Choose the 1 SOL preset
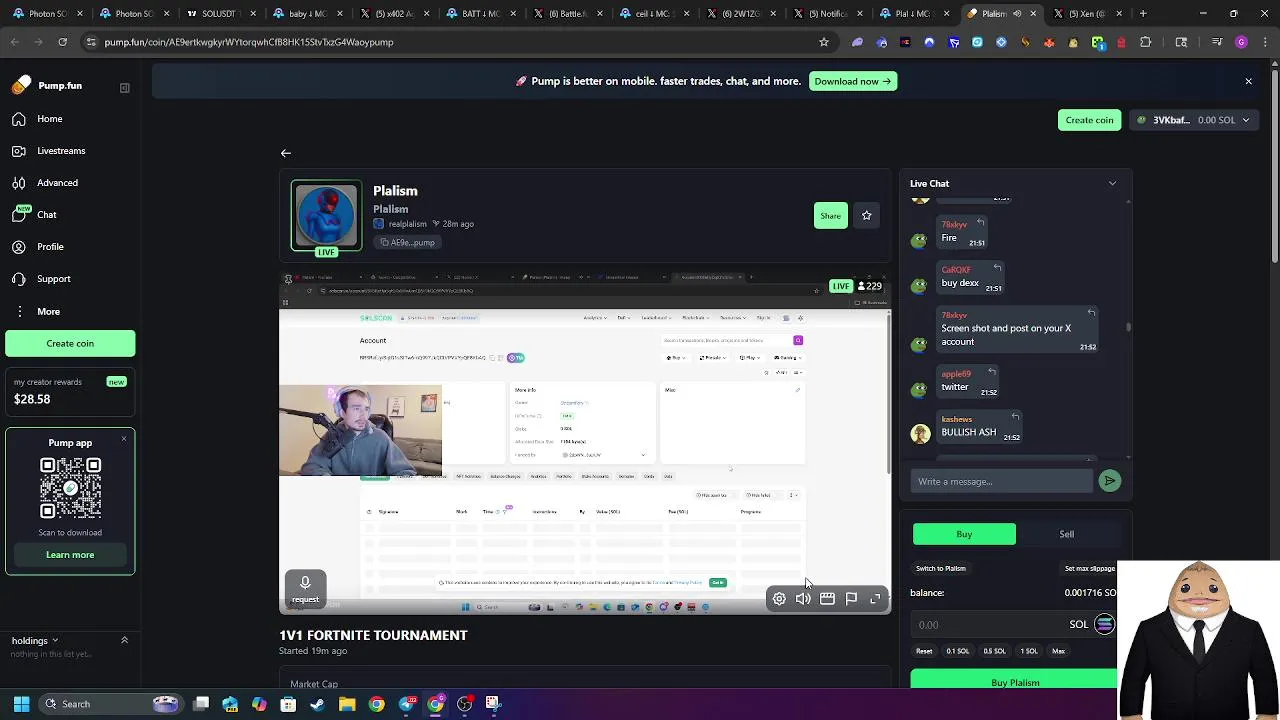This screenshot has width=1280, height=720. pyautogui.click(x=1028, y=651)
